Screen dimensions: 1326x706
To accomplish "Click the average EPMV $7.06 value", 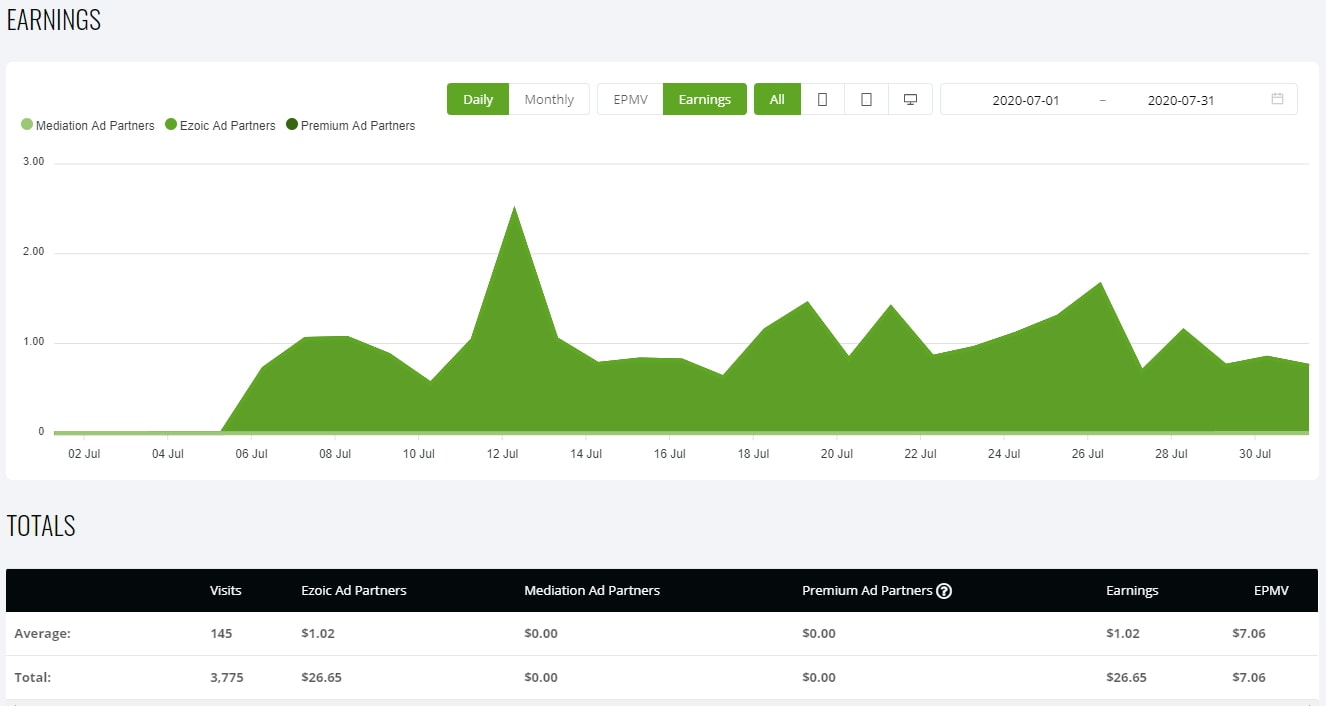I will pyautogui.click(x=1249, y=634).
